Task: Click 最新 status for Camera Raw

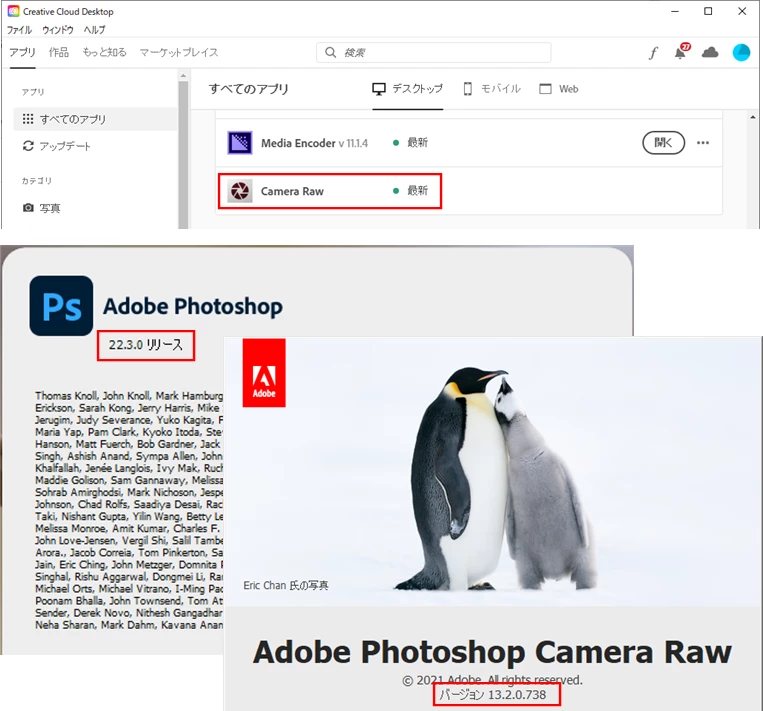Action: coord(411,190)
